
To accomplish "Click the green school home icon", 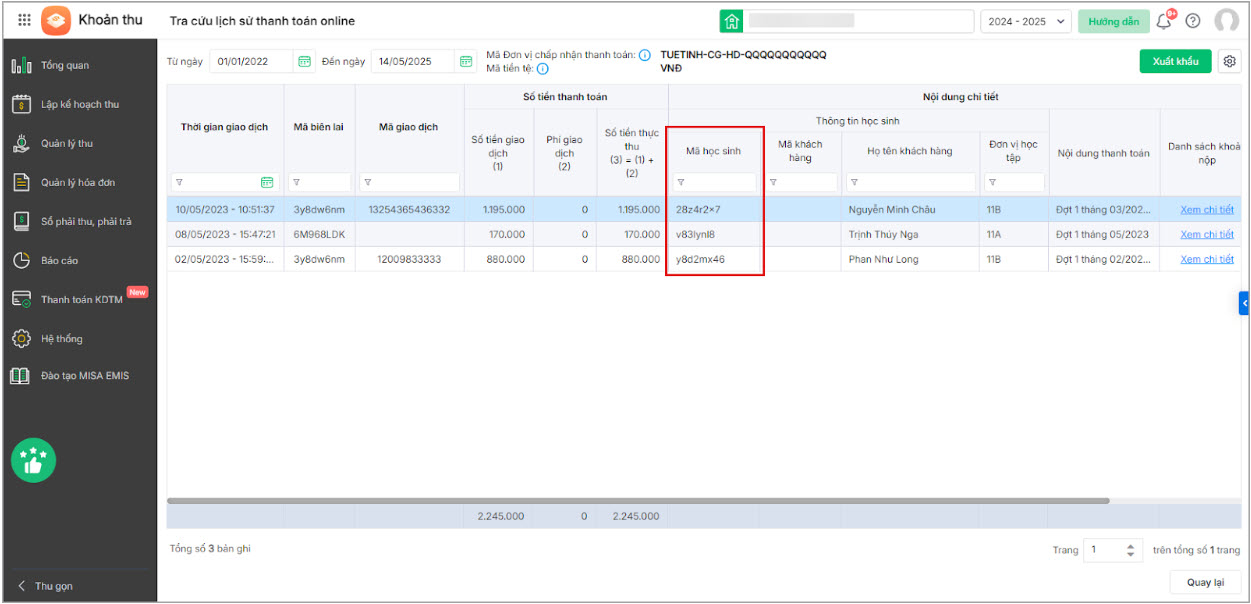I will 732,21.
